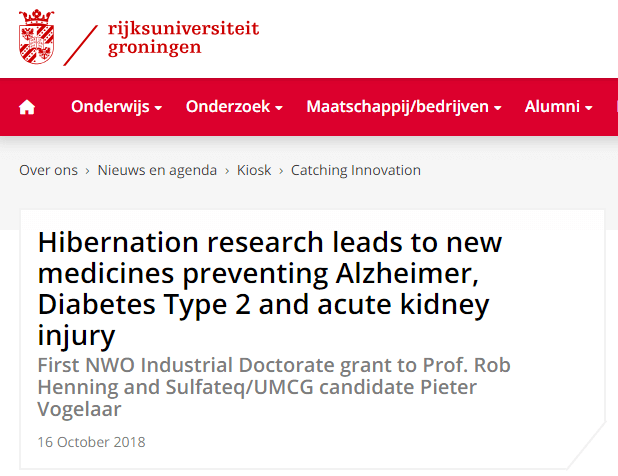The width and height of the screenshot is (618, 476).
Task: Open the Onderwijs menu
Action: click(116, 106)
